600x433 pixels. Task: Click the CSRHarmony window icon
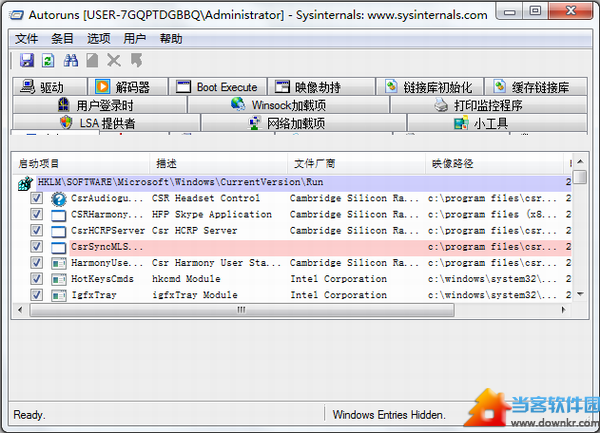point(59,215)
